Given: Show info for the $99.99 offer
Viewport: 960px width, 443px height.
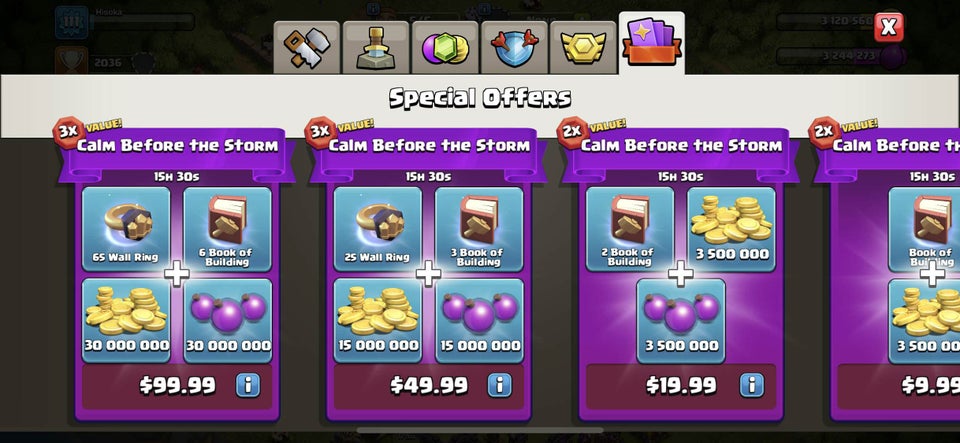Looking at the screenshot, I should point(248,385).
